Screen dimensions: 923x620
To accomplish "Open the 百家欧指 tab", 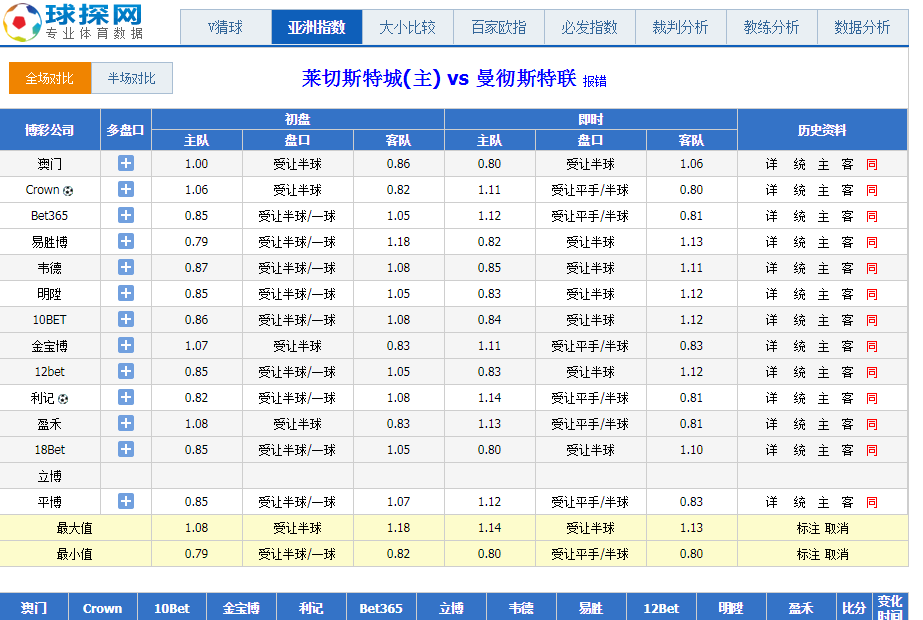I will tap(499, 27).
